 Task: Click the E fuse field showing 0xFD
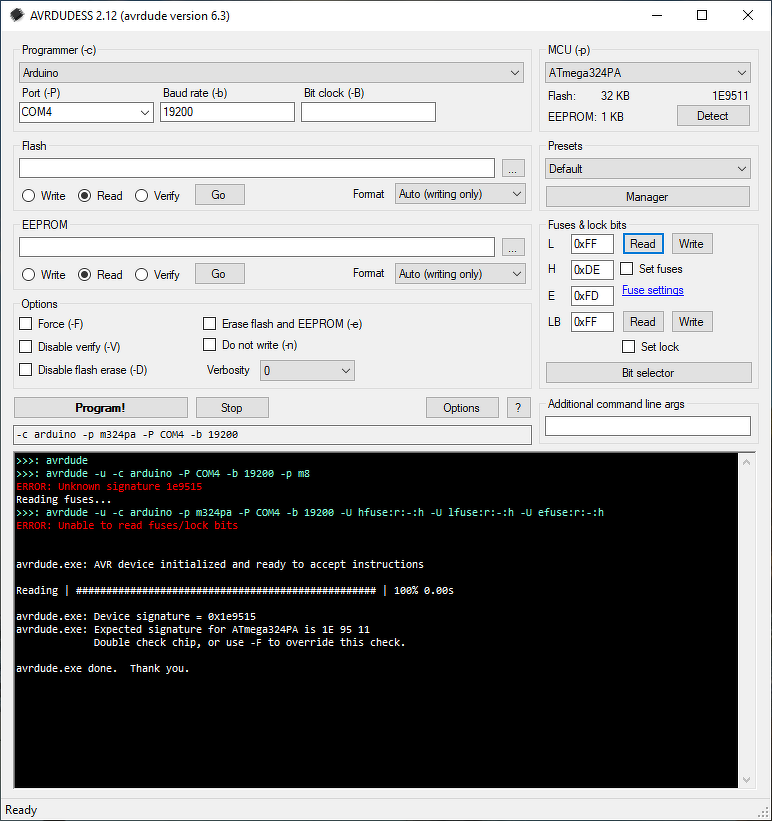592,296
